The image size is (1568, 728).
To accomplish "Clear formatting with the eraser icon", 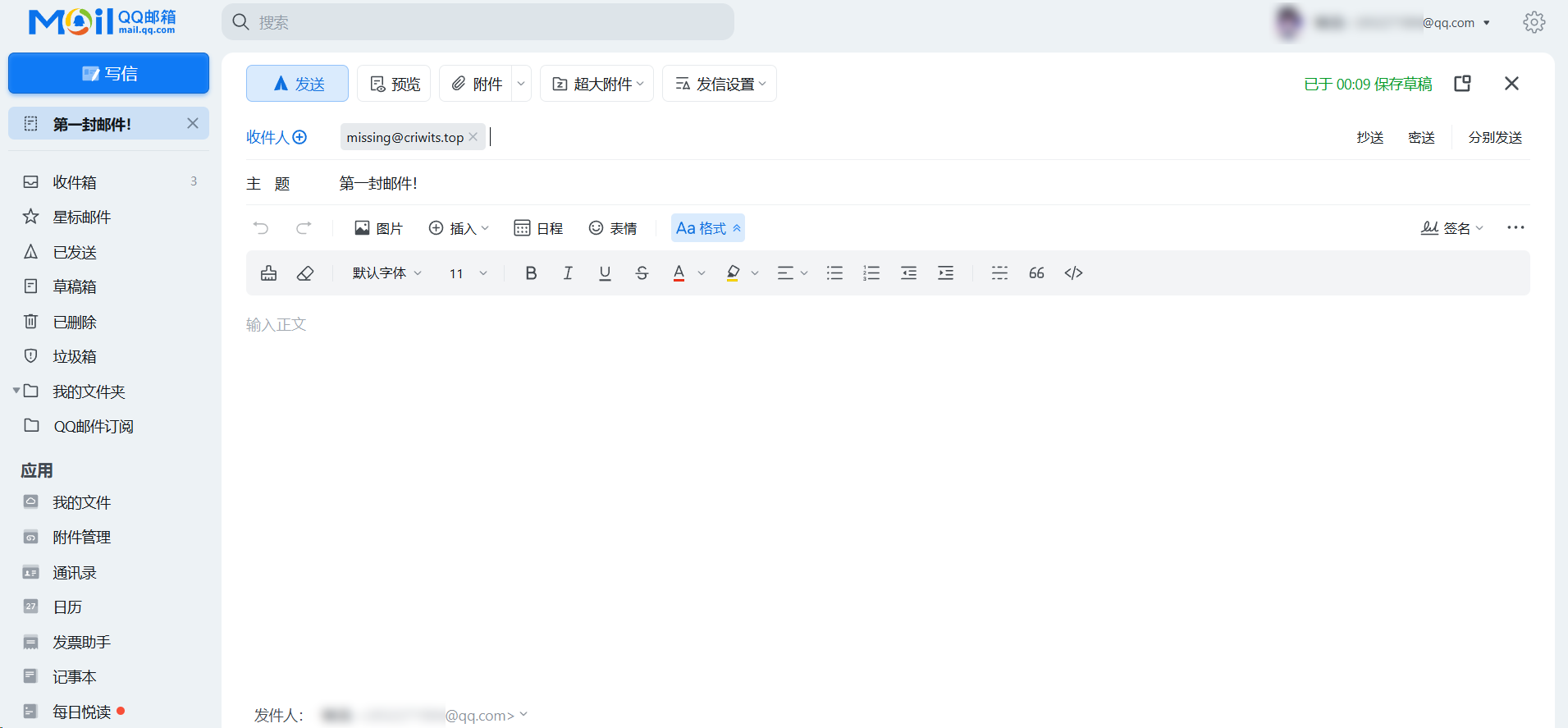I will click(305, 273).
